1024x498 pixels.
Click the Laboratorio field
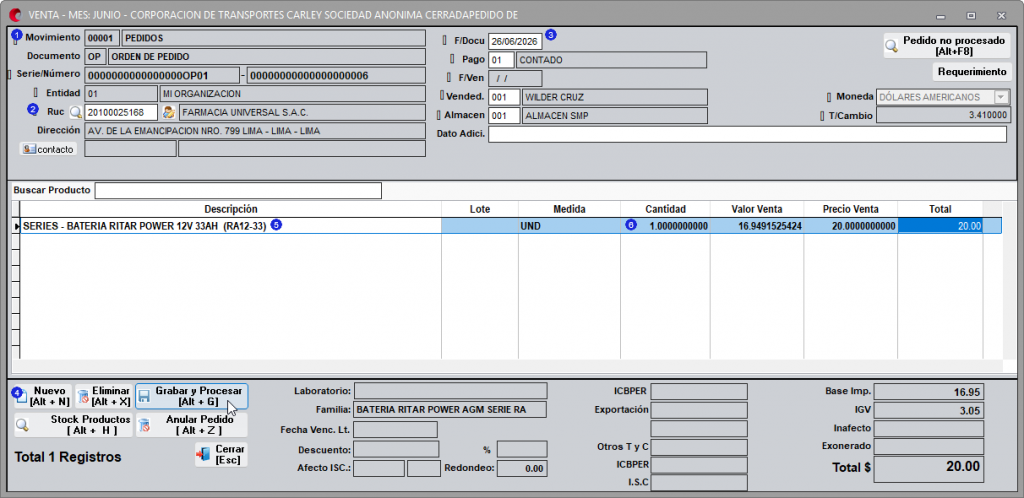pyautogui.click(x=450, y=391)
